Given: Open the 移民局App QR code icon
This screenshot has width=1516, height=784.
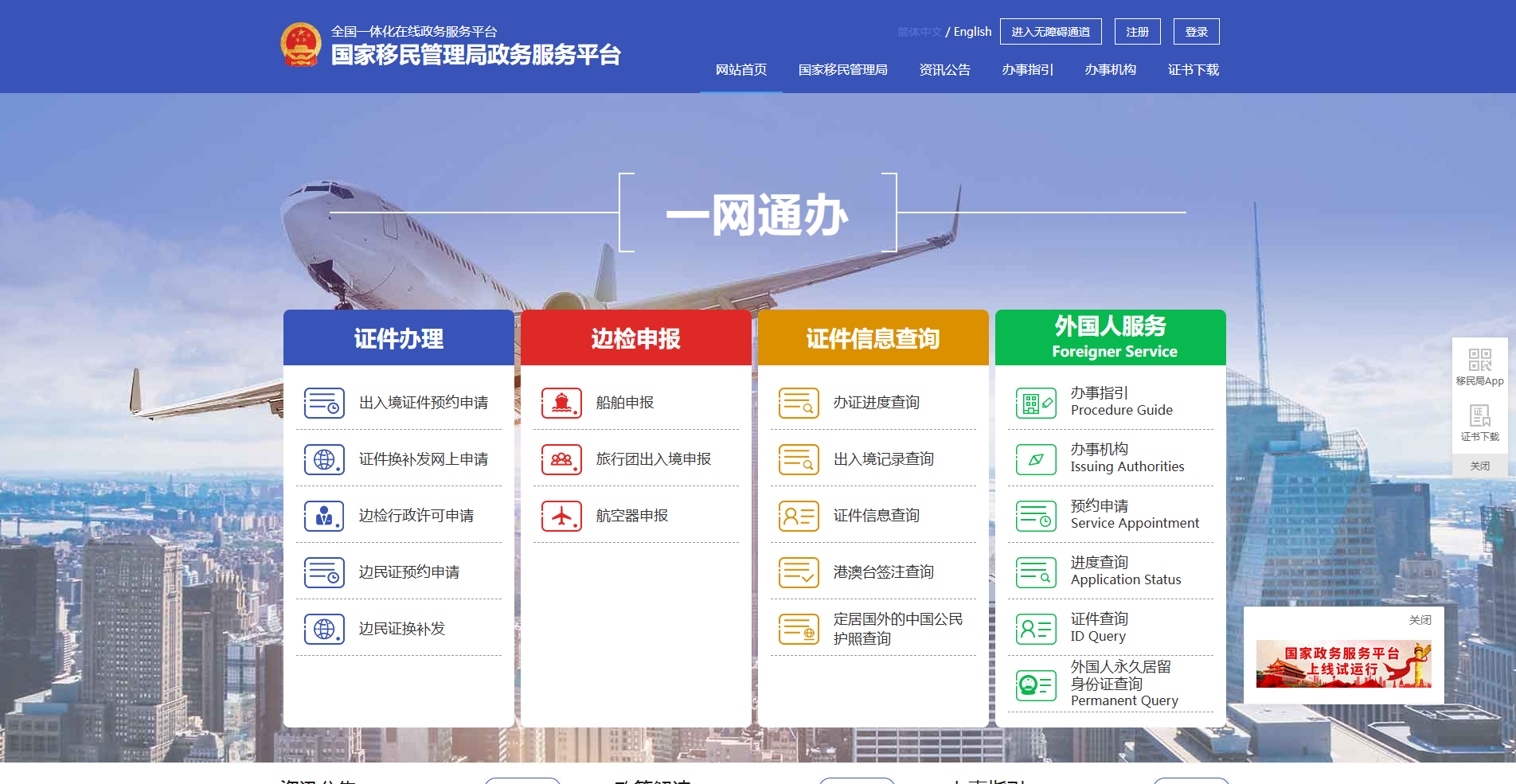Looking at the screenshot, I should [x=1479, y=358].
